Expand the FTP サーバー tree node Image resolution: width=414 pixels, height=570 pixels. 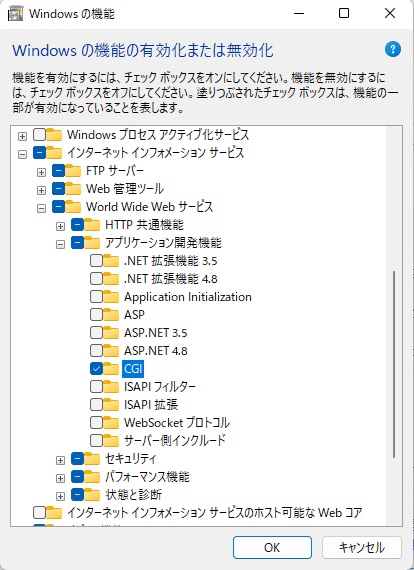[x=41, y=172]
